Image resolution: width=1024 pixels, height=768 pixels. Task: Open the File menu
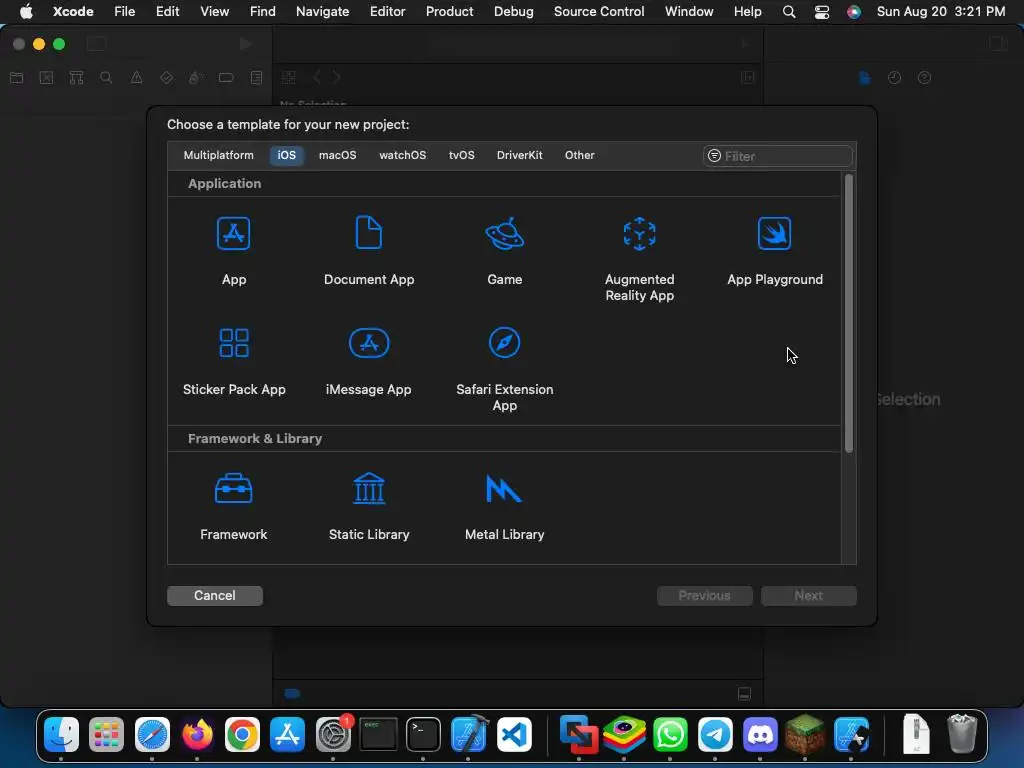coord(124,12)
